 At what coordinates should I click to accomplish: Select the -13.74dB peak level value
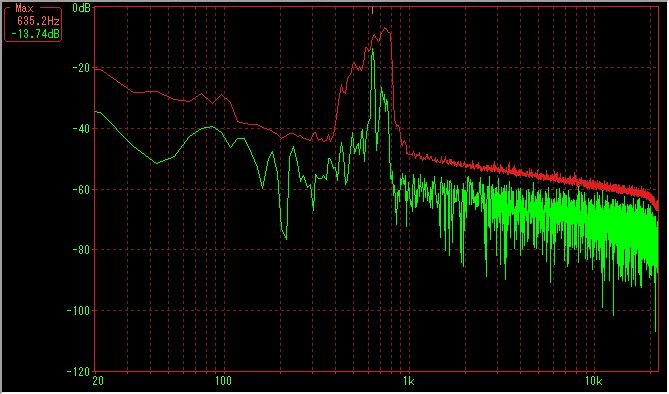(35, 34)
